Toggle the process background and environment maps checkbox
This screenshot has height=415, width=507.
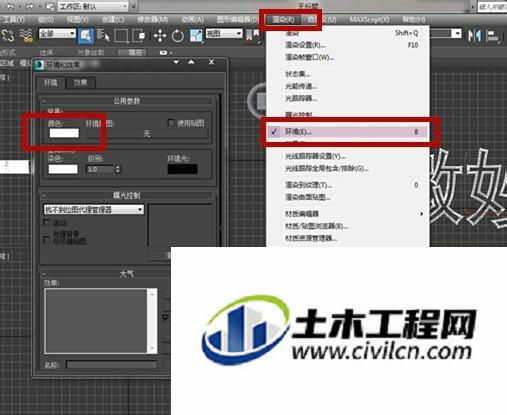47,239
